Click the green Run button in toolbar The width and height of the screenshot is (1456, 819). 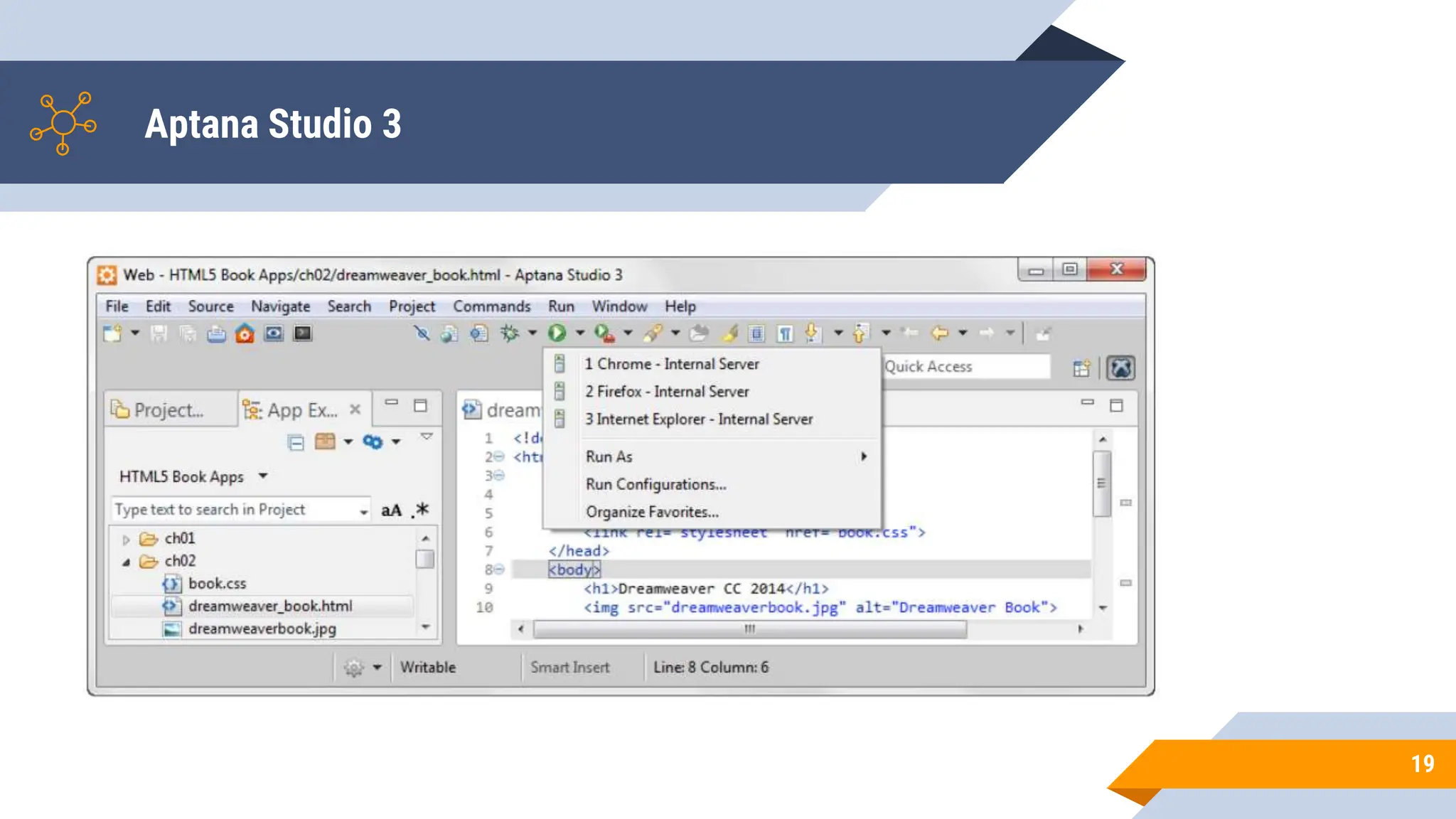coord(557,333)
